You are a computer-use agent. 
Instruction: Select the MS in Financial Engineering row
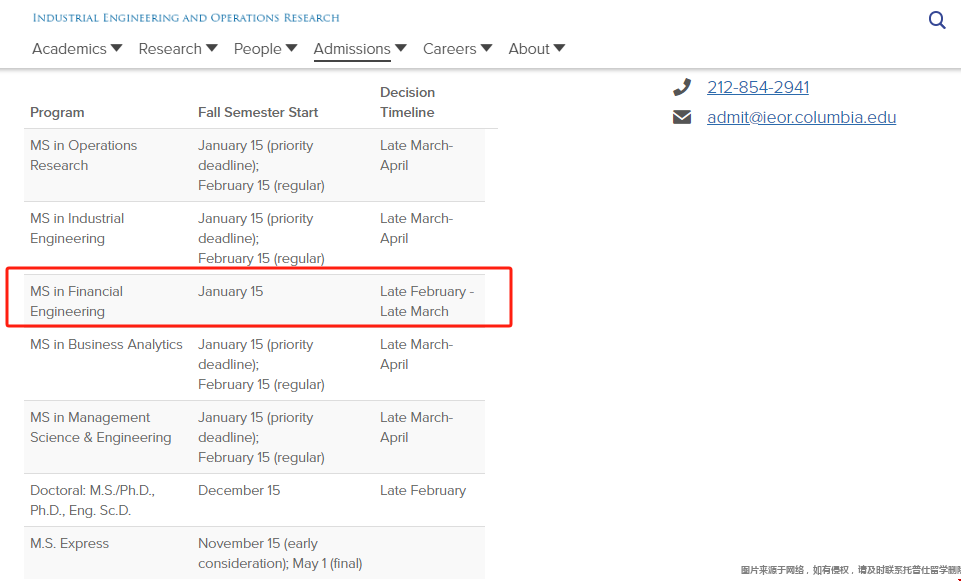pos(254,301)
